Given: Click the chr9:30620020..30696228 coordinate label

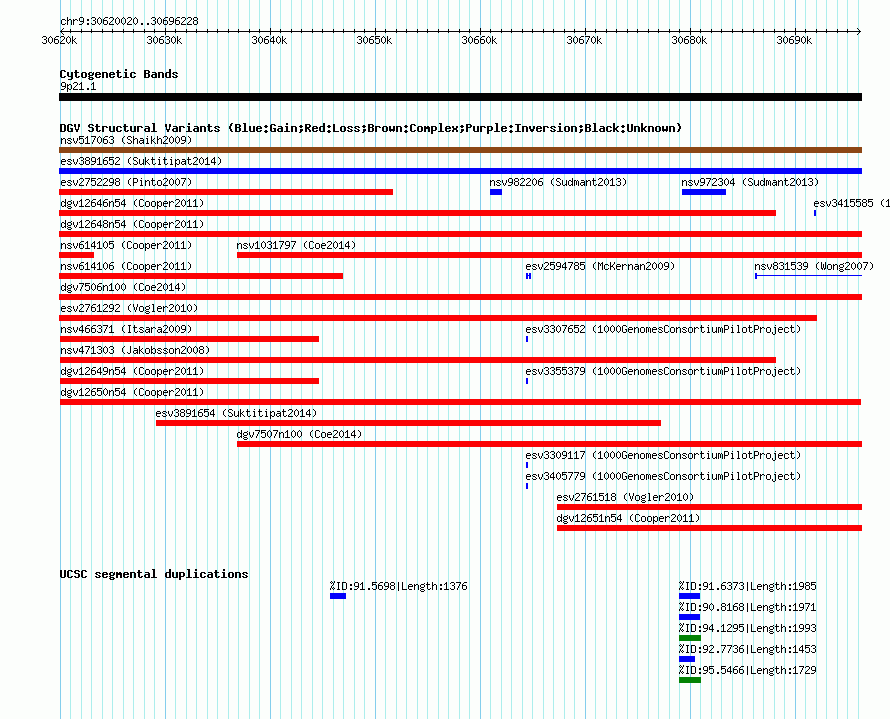Looking at the screenshot, I should point(129,22).
